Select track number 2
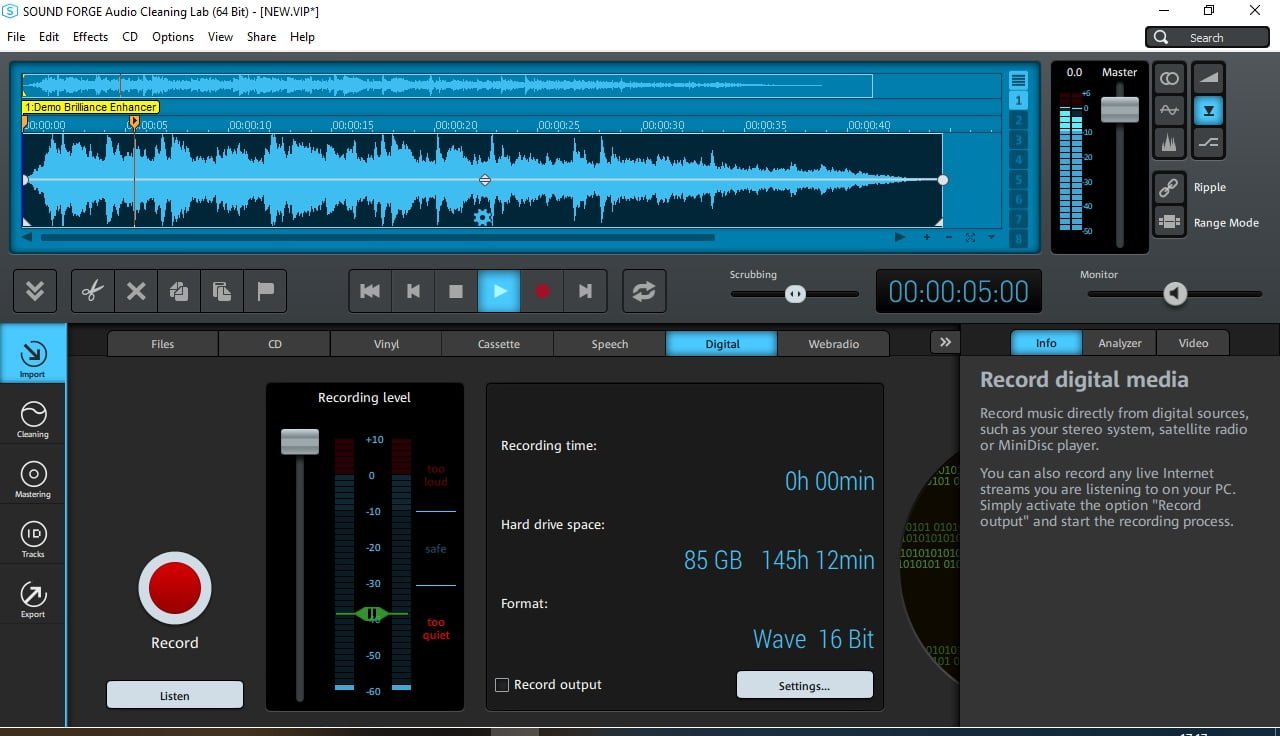Viewport: 1280px width, 736px height. [1018, 120]
